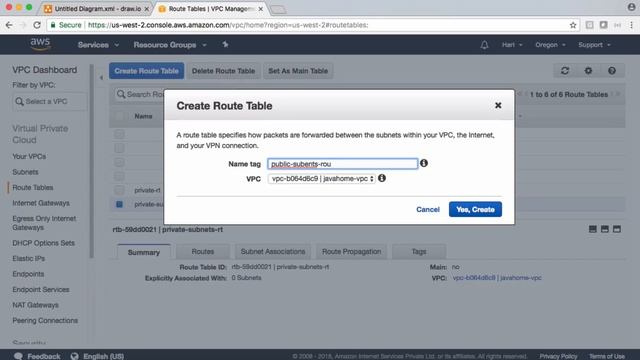Click the search magnifier in route table filter
The height and width of the screenshot is (360, 640).
[x=121, y=94]
